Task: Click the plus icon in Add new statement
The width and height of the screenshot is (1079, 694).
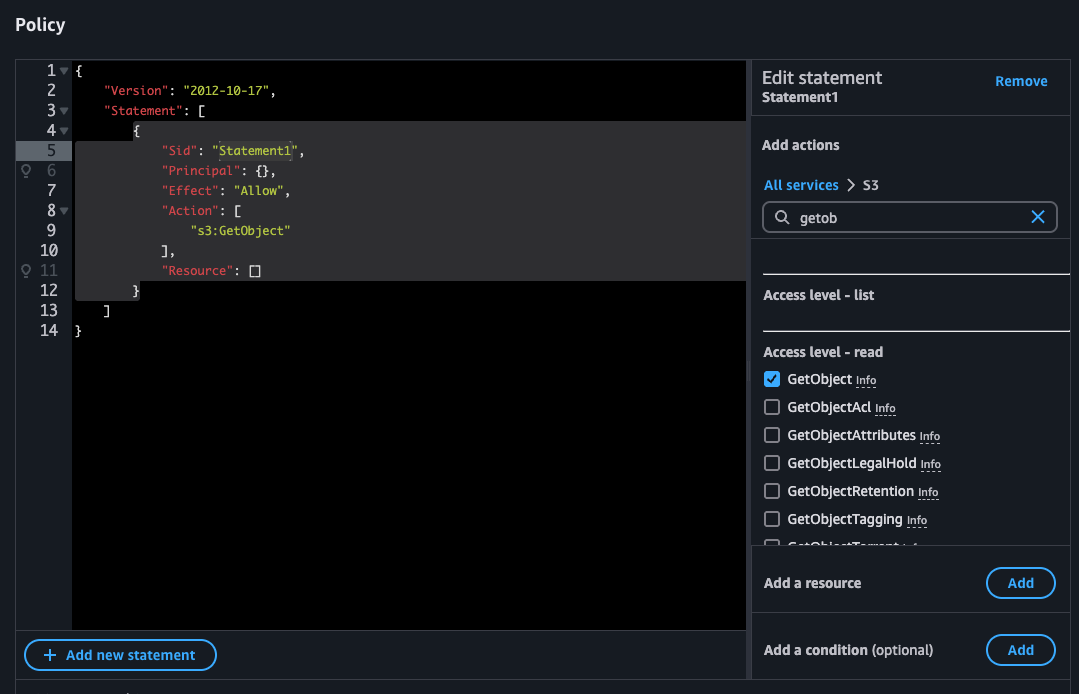Action: point(50,655)
